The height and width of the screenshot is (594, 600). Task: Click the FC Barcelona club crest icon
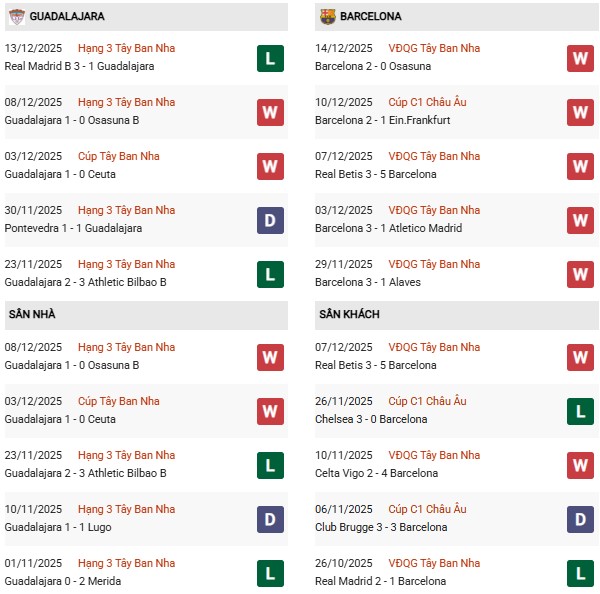(328, 17)
